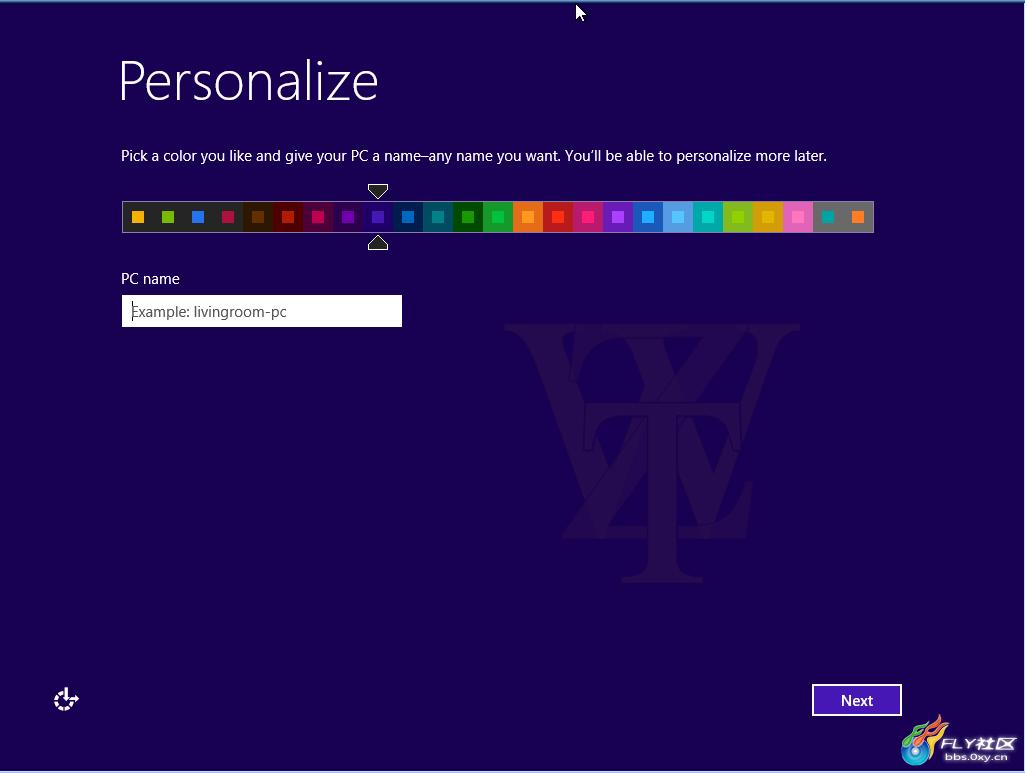Focus the PC name input field

pos(261,311)
